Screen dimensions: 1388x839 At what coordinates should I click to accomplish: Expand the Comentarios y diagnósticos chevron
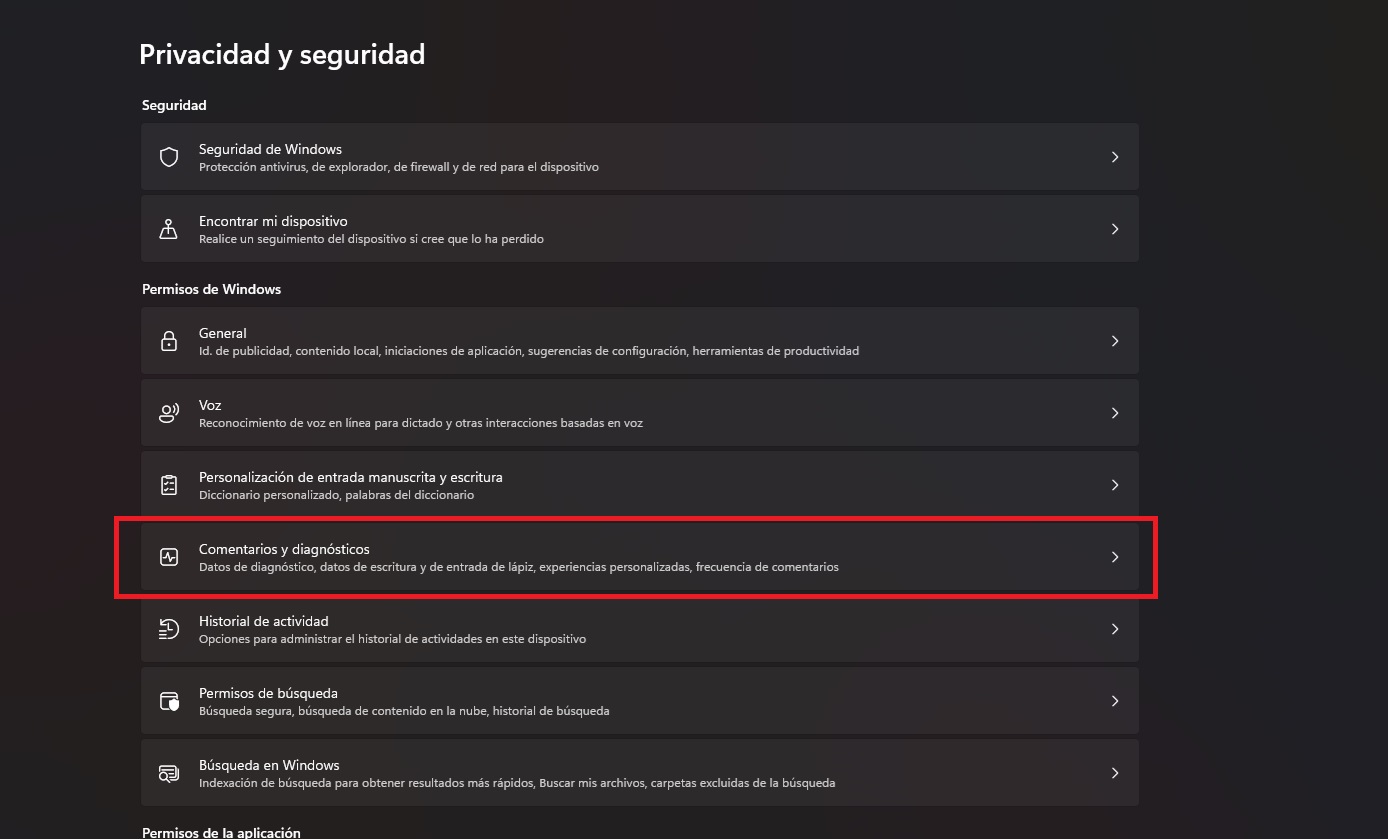[x=1115, y=557]
